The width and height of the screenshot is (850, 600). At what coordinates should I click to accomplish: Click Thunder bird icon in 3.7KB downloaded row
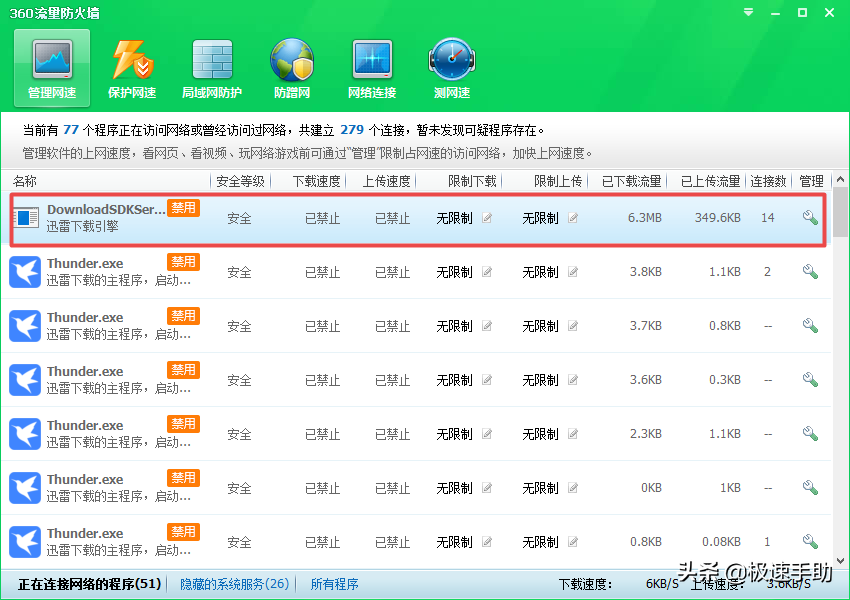tap(25, 326)
